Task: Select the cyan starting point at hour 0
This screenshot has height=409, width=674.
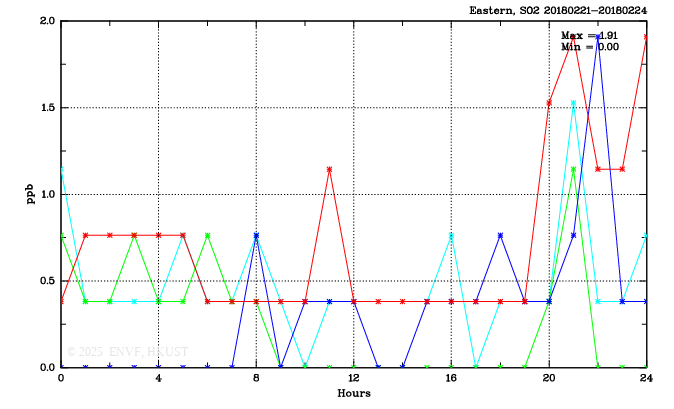Action: click(61, 167)
